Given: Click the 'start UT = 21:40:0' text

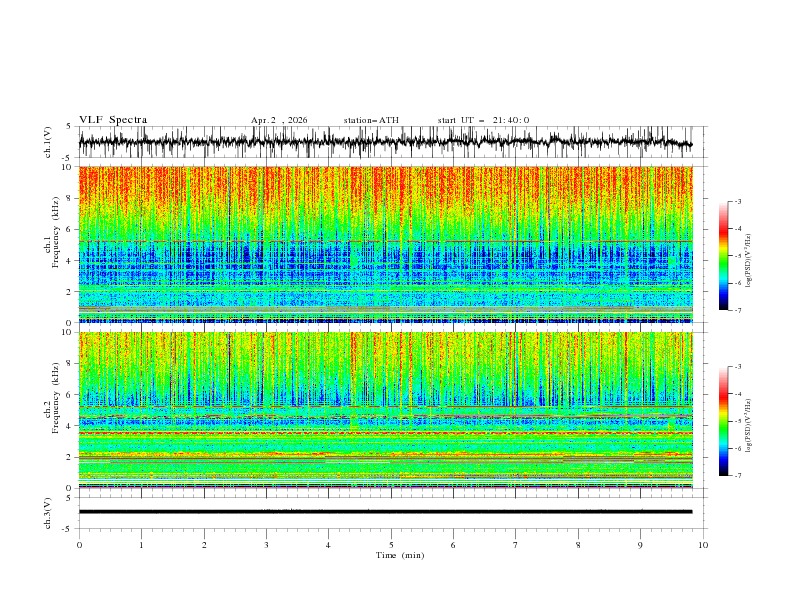Looking at the screenshot, I should [483, 120].
